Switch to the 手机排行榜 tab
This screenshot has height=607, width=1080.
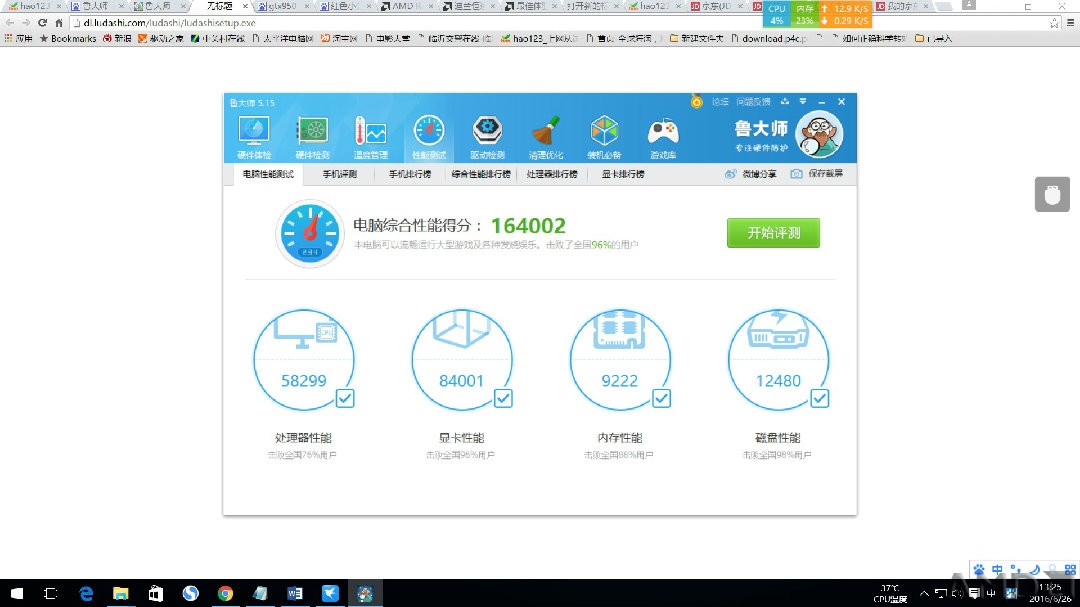pos(410,174)
